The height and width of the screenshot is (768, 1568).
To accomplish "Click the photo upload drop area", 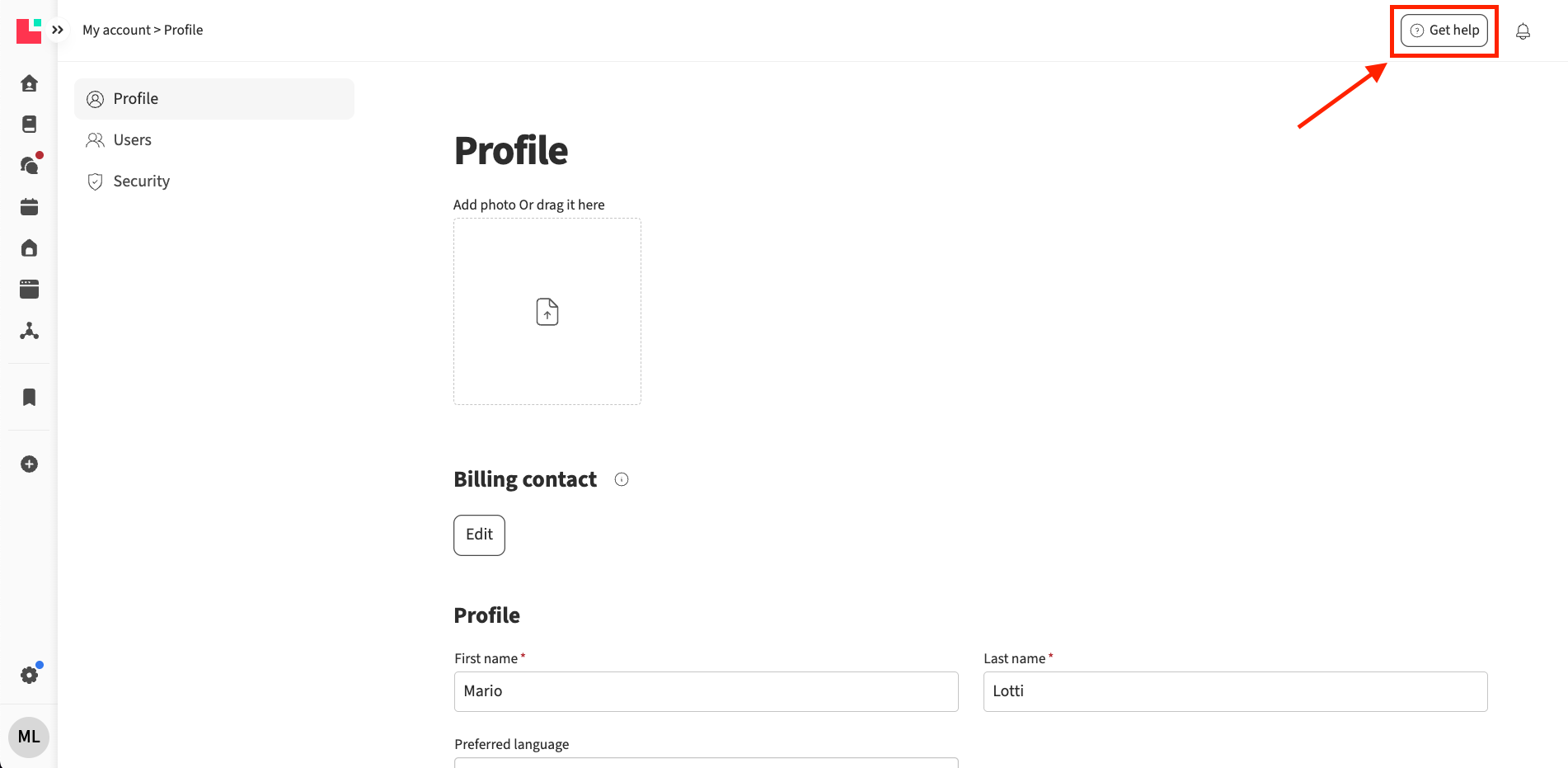I will tap(547, 312).
